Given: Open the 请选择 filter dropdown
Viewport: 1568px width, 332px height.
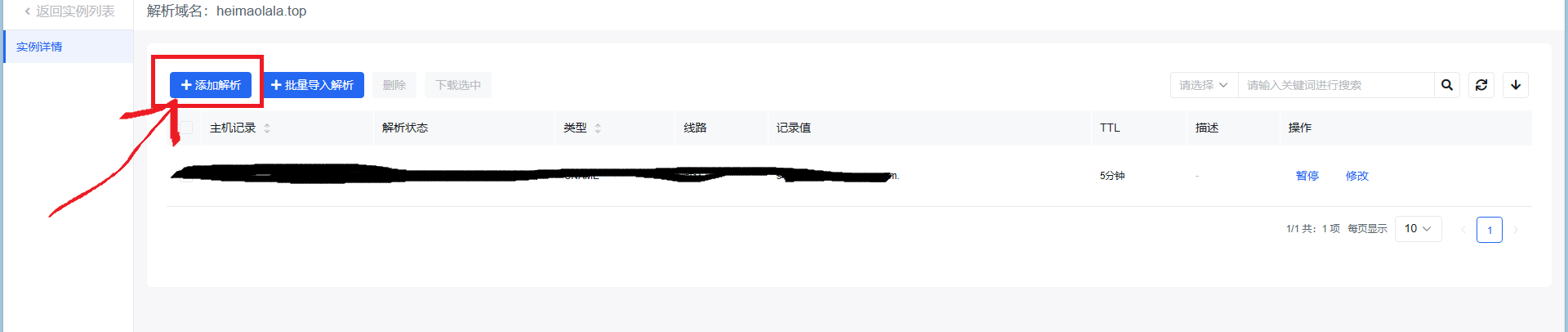Looking at the screenshot, I should 1204,85.
